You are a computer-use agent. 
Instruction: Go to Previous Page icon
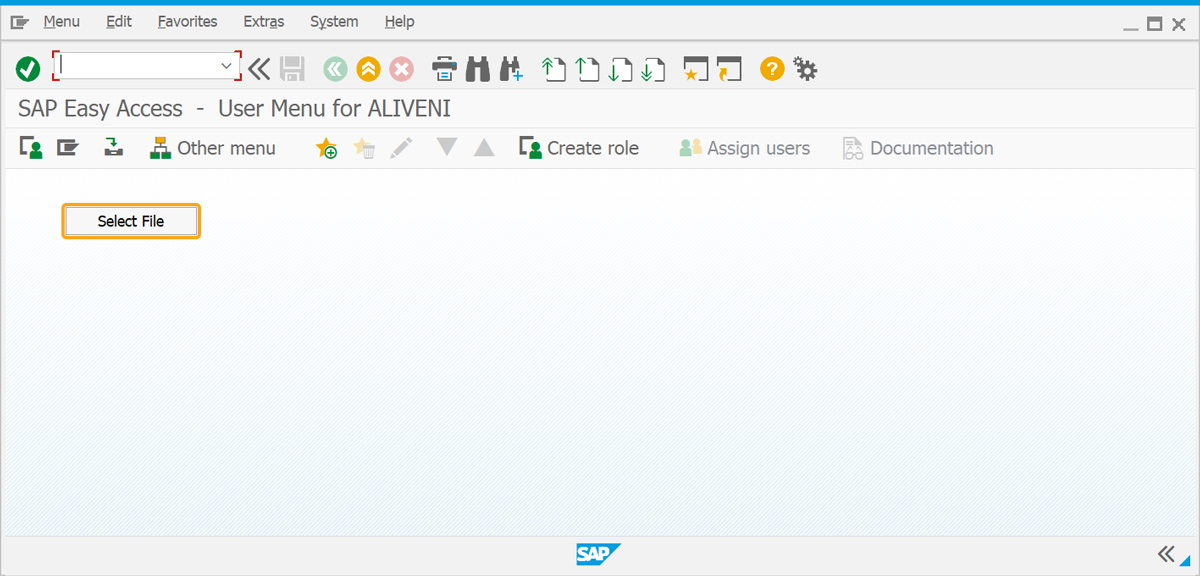(x=588, y=68)
